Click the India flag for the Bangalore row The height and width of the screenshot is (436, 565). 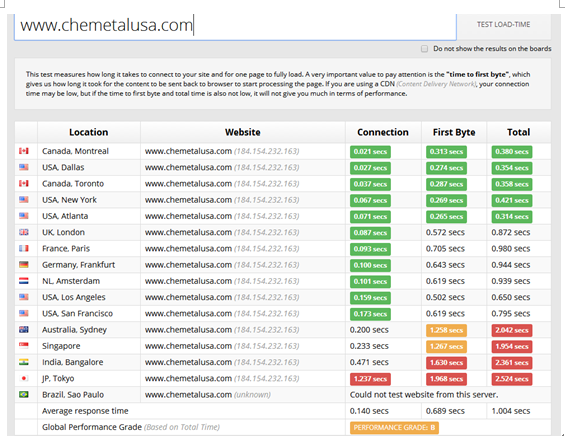[x=24, y=362]
